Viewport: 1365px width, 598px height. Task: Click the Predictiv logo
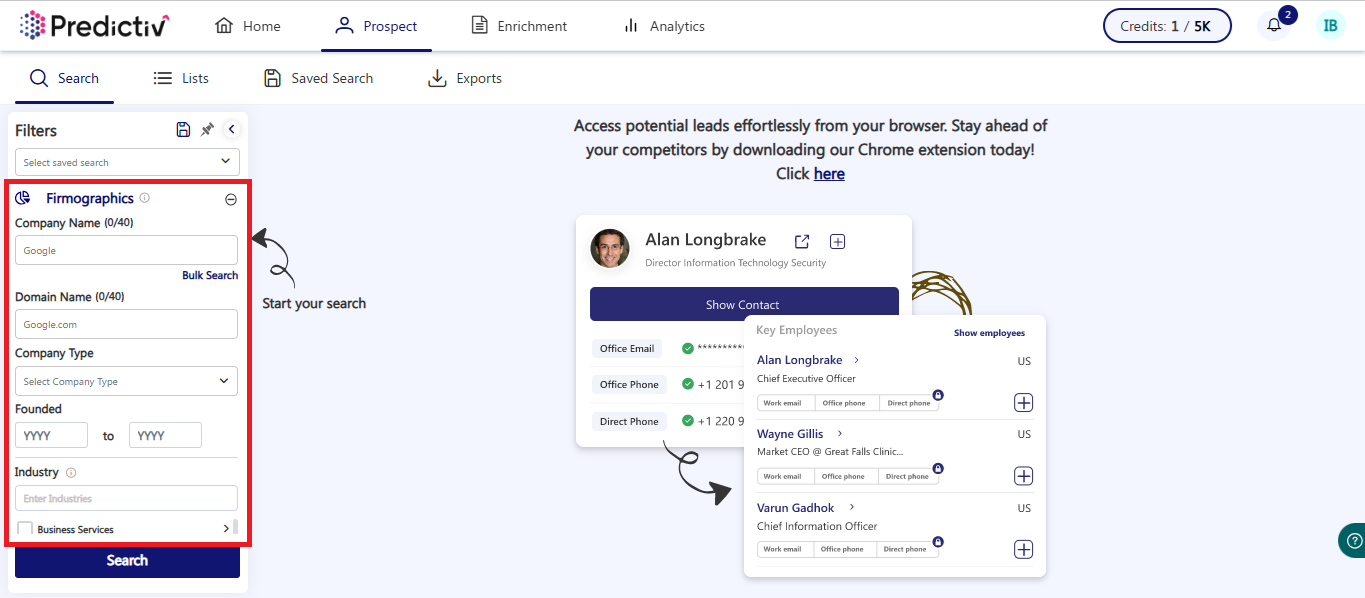(94, 25)
